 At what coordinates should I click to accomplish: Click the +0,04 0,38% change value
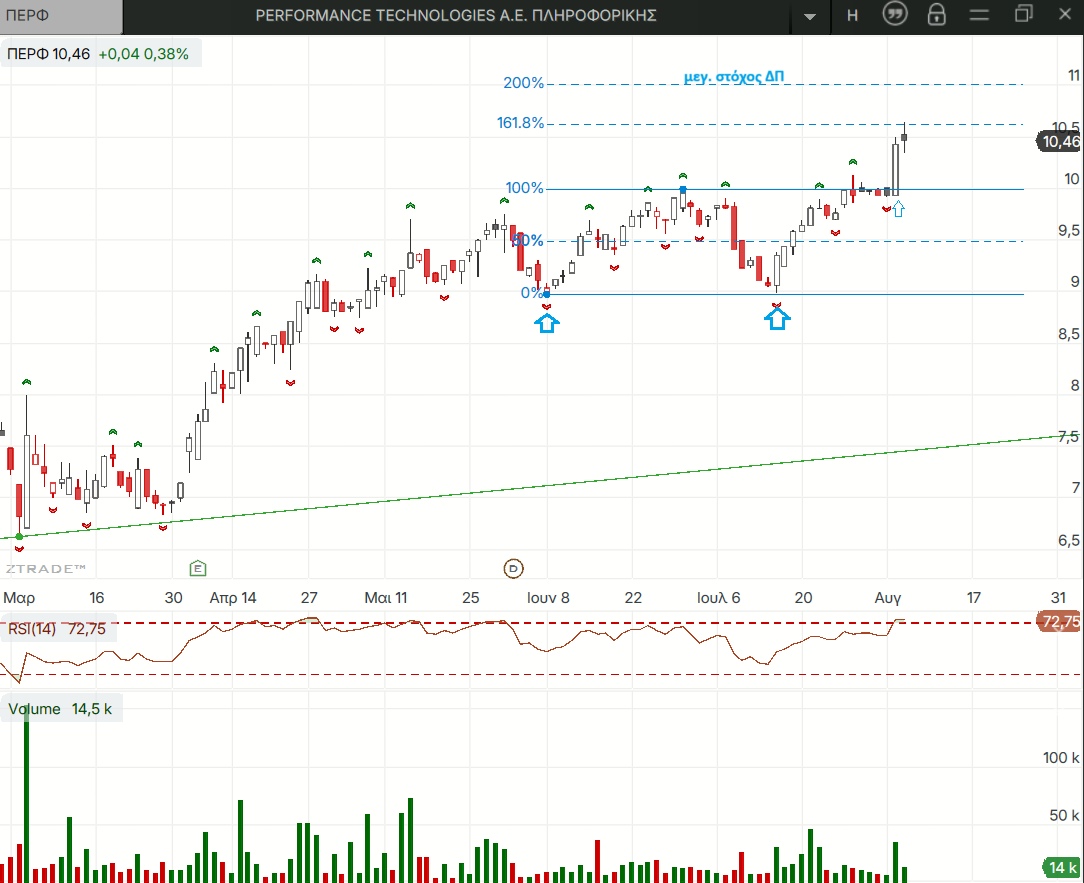143,54
